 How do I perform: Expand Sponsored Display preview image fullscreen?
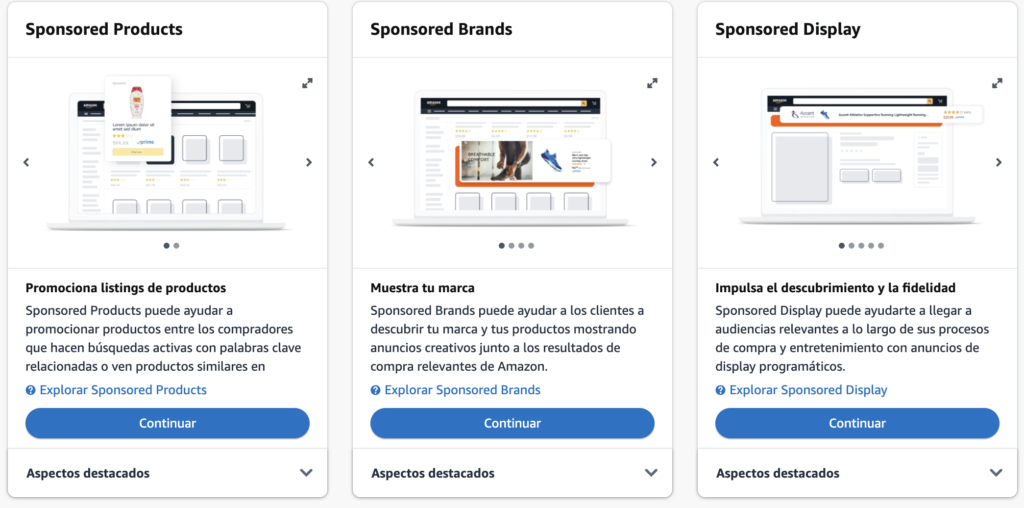point(997,83)
